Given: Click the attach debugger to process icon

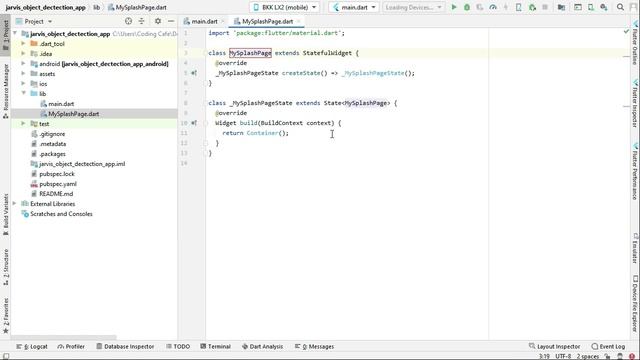Looking at the screenshot, I should click(532, 7).
